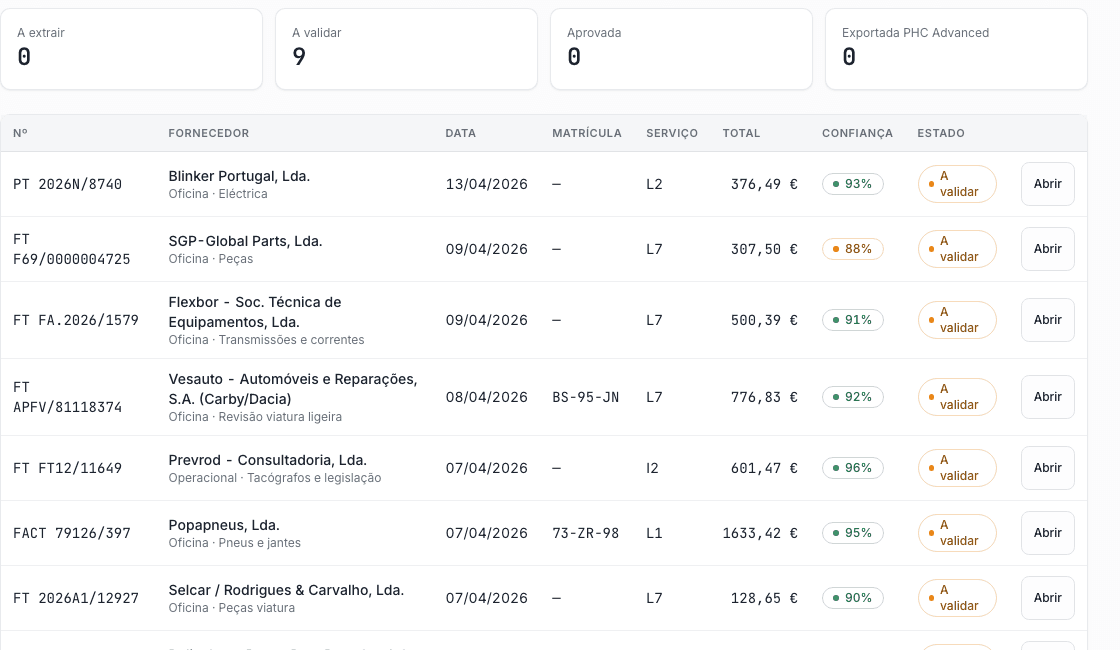Click the SERVIÇO column header

click(x=672, y=133)
